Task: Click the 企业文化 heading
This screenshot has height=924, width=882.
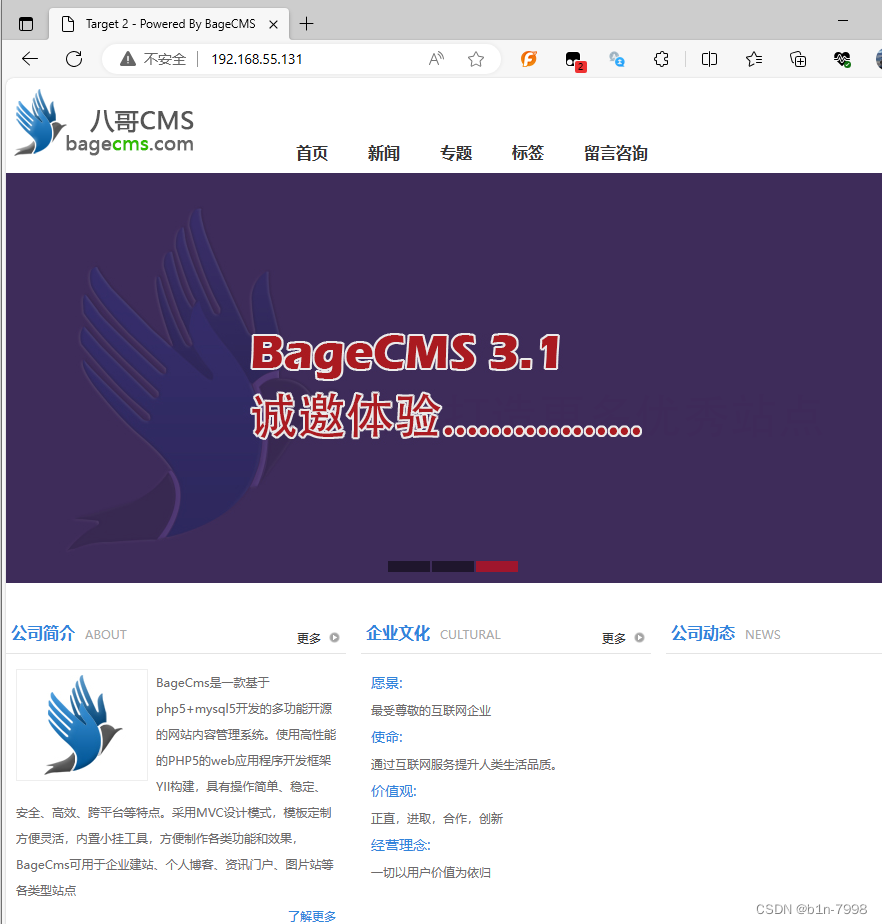Action: tap(398, 633)
